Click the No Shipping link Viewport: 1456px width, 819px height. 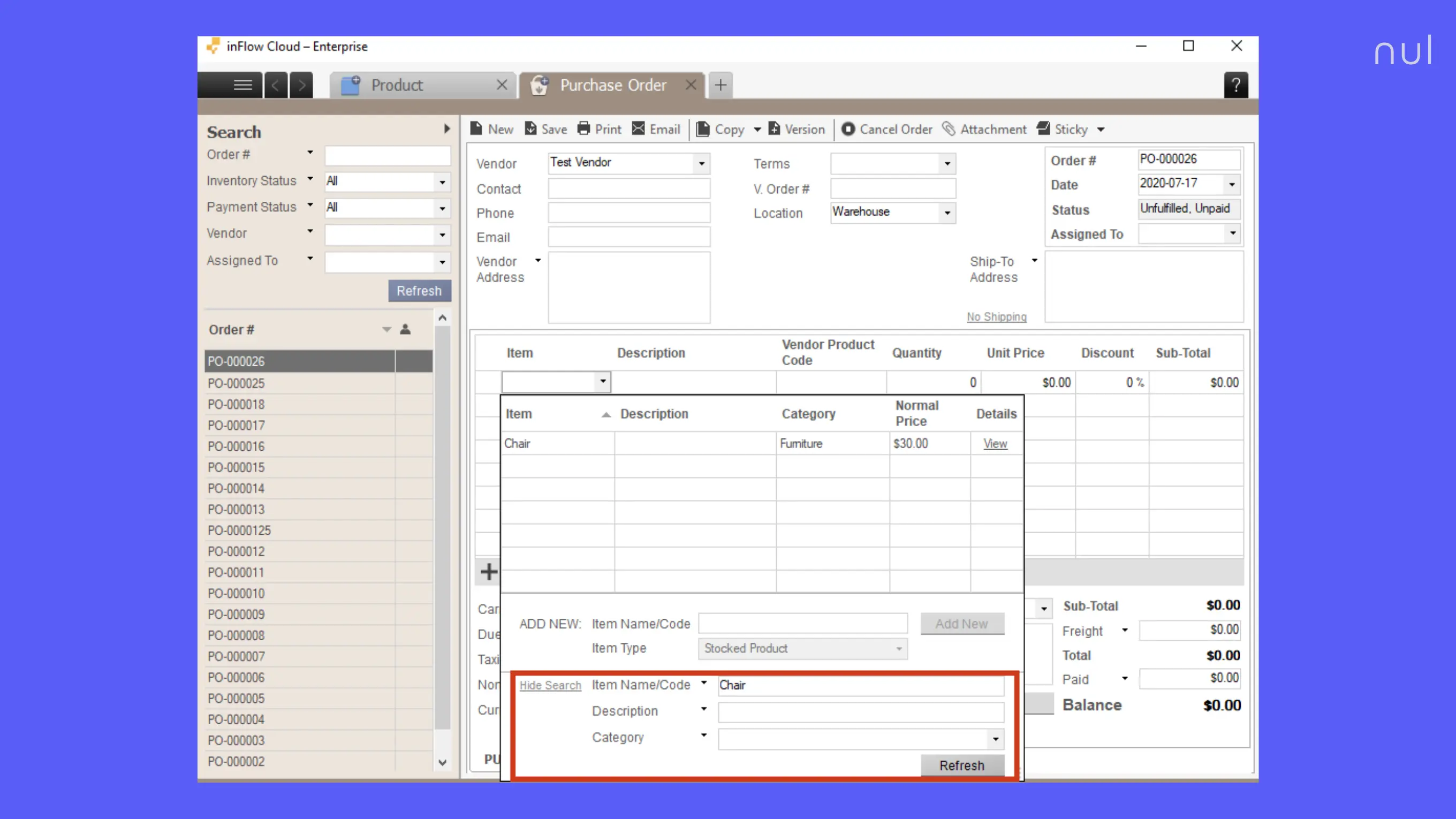coord(997,316)
